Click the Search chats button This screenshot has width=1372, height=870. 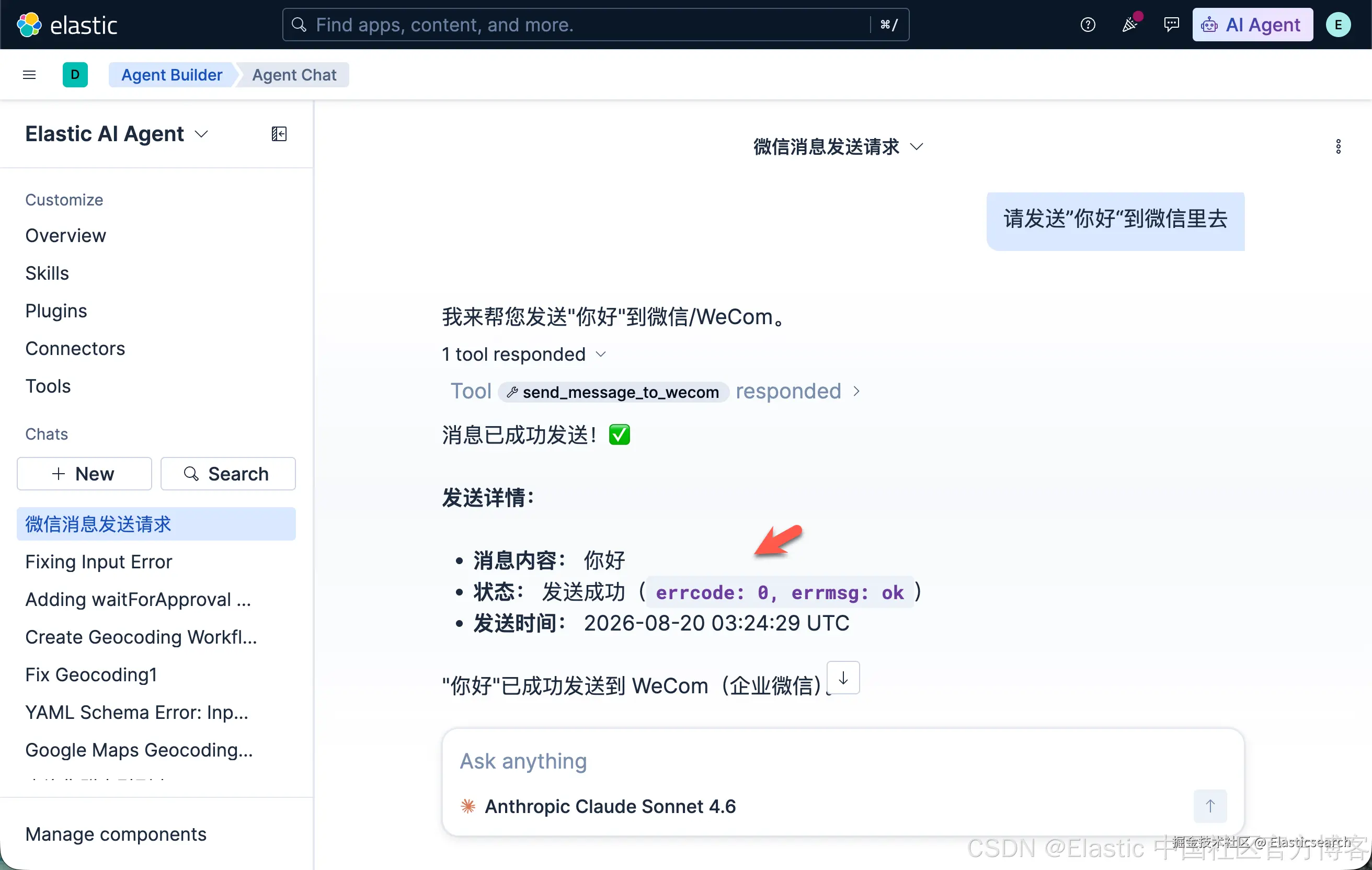coord(228,474)
